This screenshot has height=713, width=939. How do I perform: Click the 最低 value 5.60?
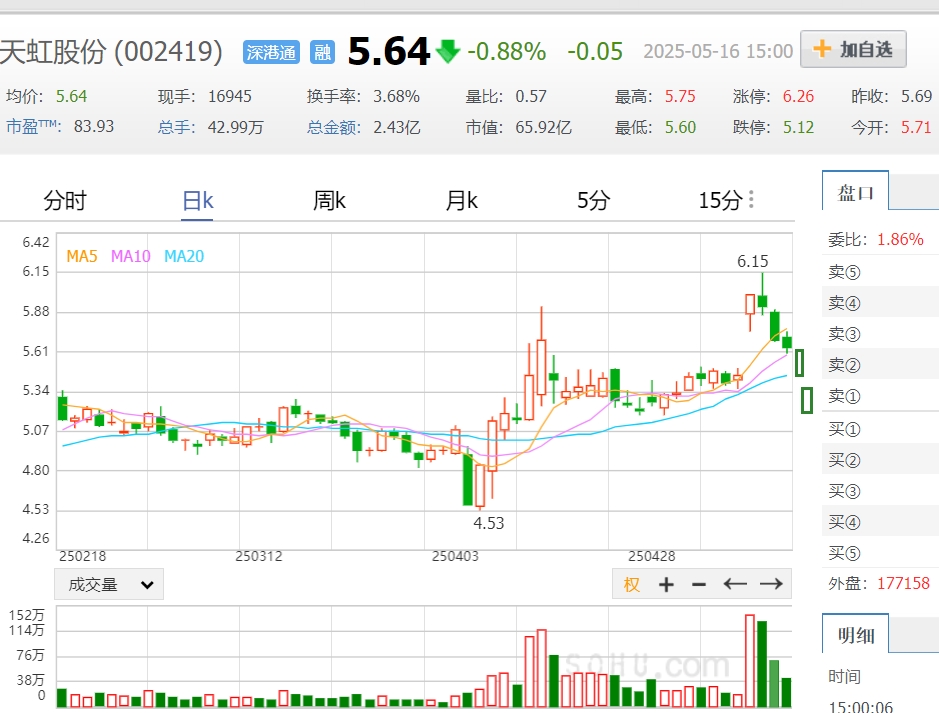pos(680,127)
